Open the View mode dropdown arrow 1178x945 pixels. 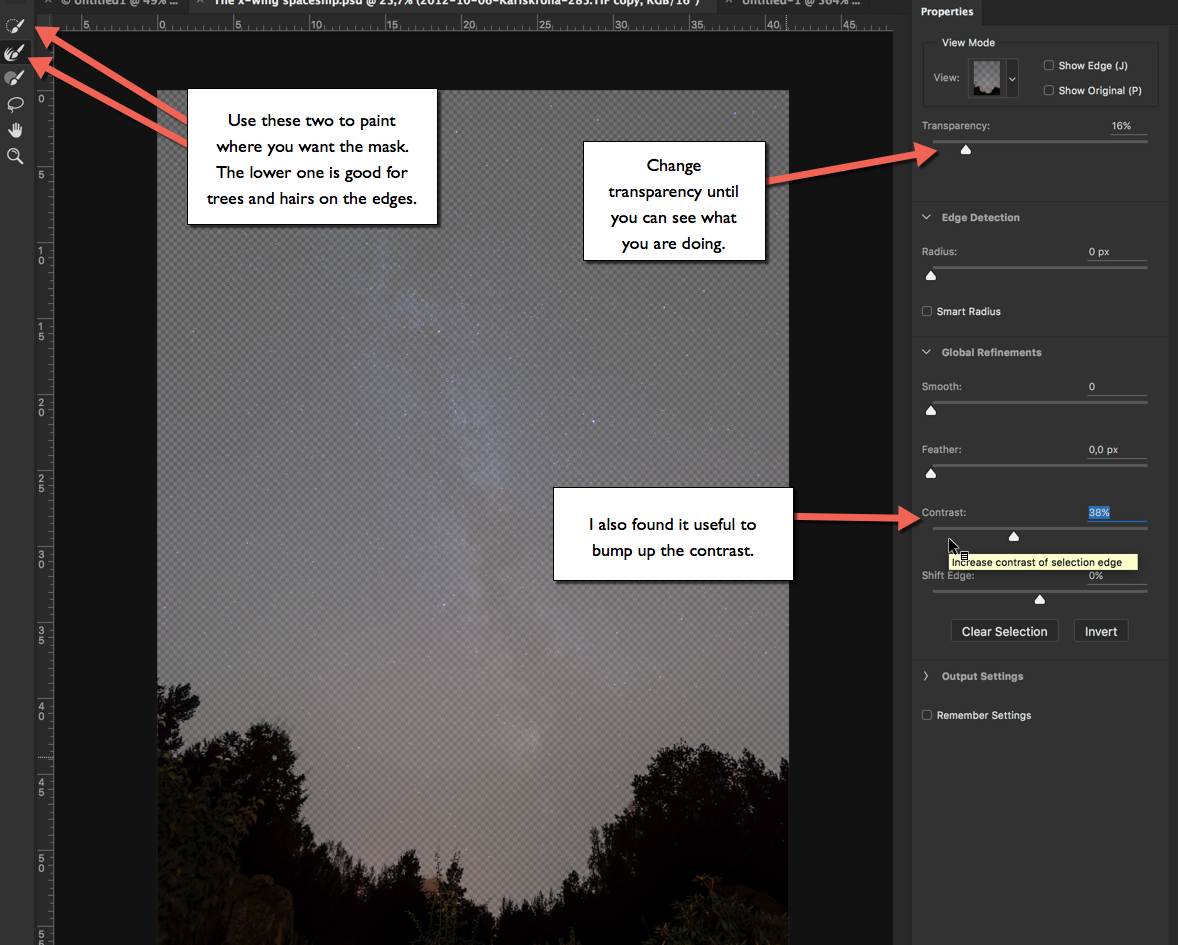(1012, 78)
